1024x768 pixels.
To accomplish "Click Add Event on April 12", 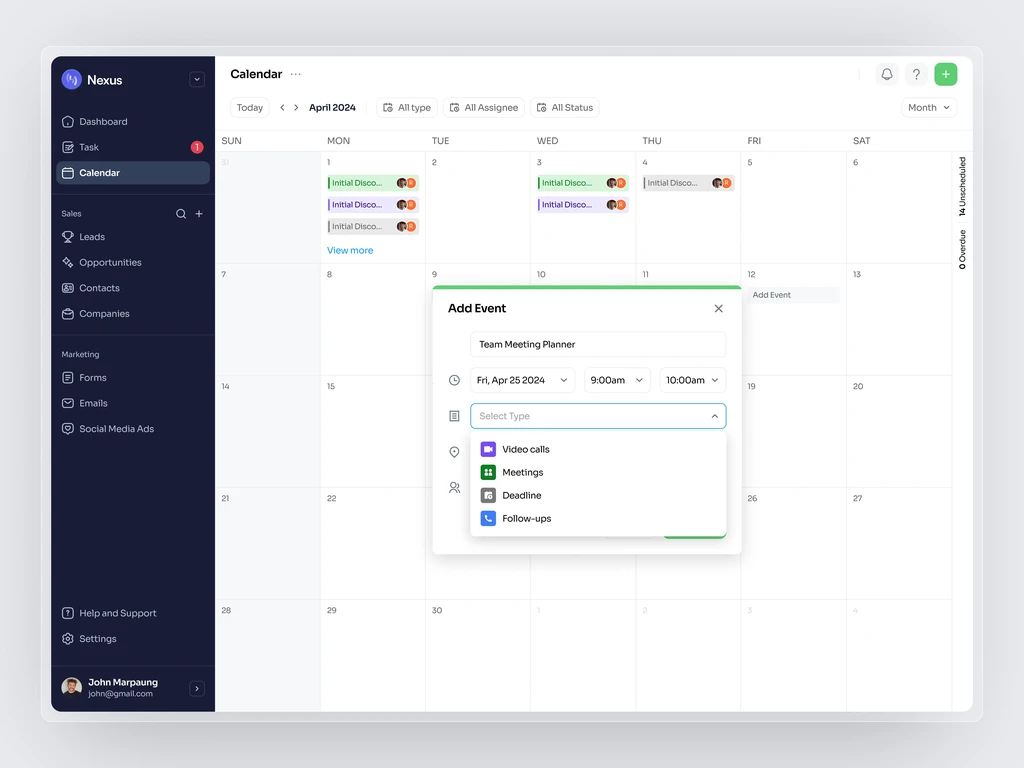I will click(x=793, y=295).
